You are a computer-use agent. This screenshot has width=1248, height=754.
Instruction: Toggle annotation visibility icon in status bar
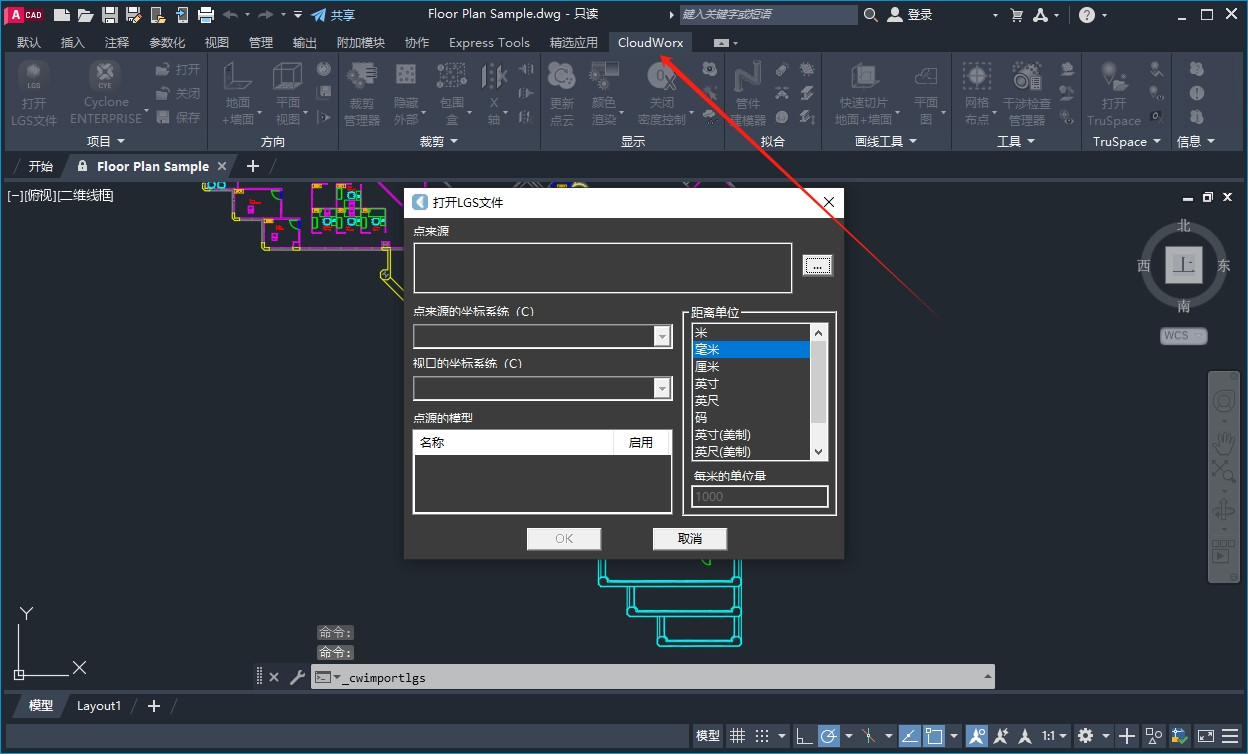point(977,735)
